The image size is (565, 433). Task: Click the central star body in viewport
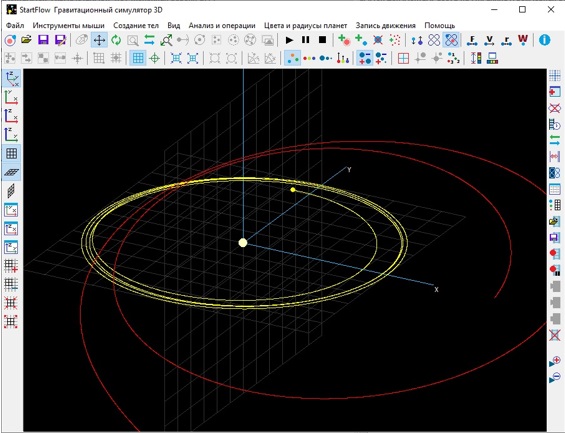coord(243,243)
